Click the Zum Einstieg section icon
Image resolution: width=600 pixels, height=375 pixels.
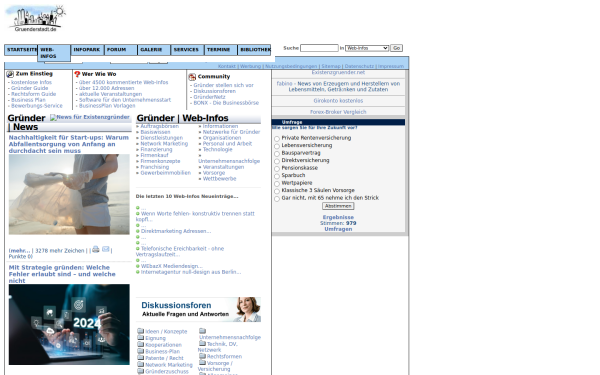pyautogui.click(x=10, y=74)
